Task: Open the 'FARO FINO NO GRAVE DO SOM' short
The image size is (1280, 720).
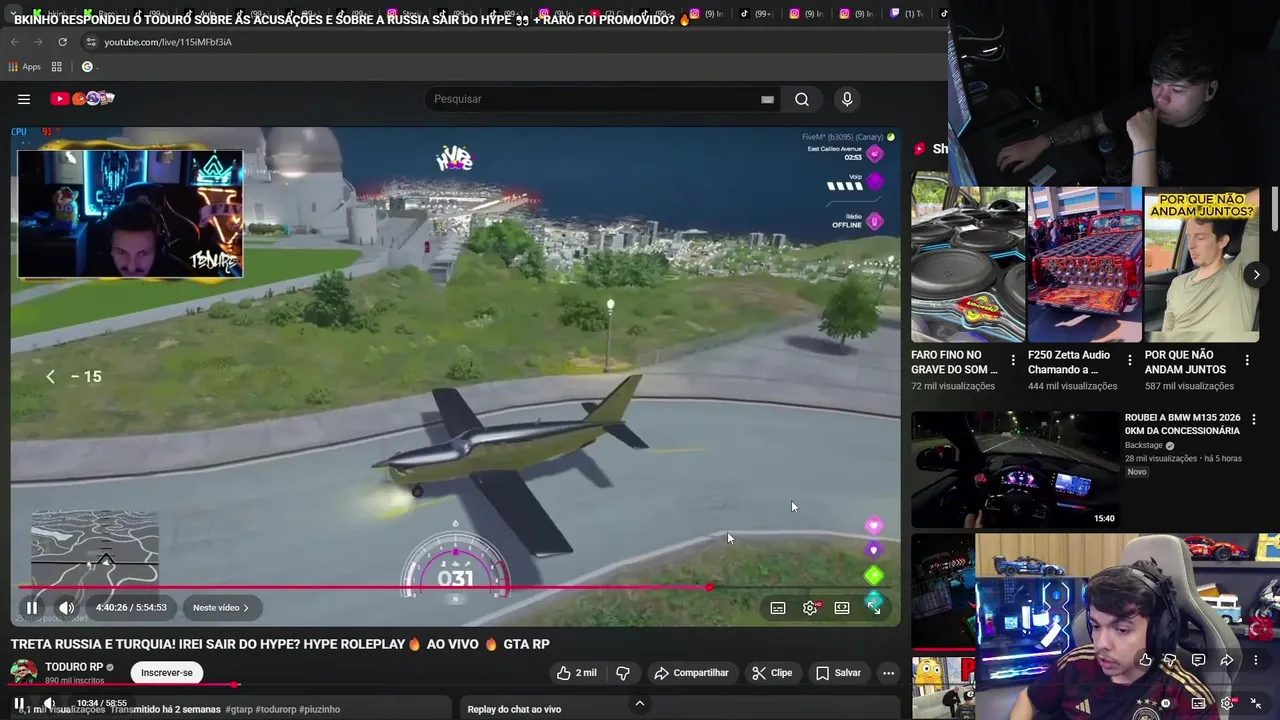Action: tap(967, 264)
